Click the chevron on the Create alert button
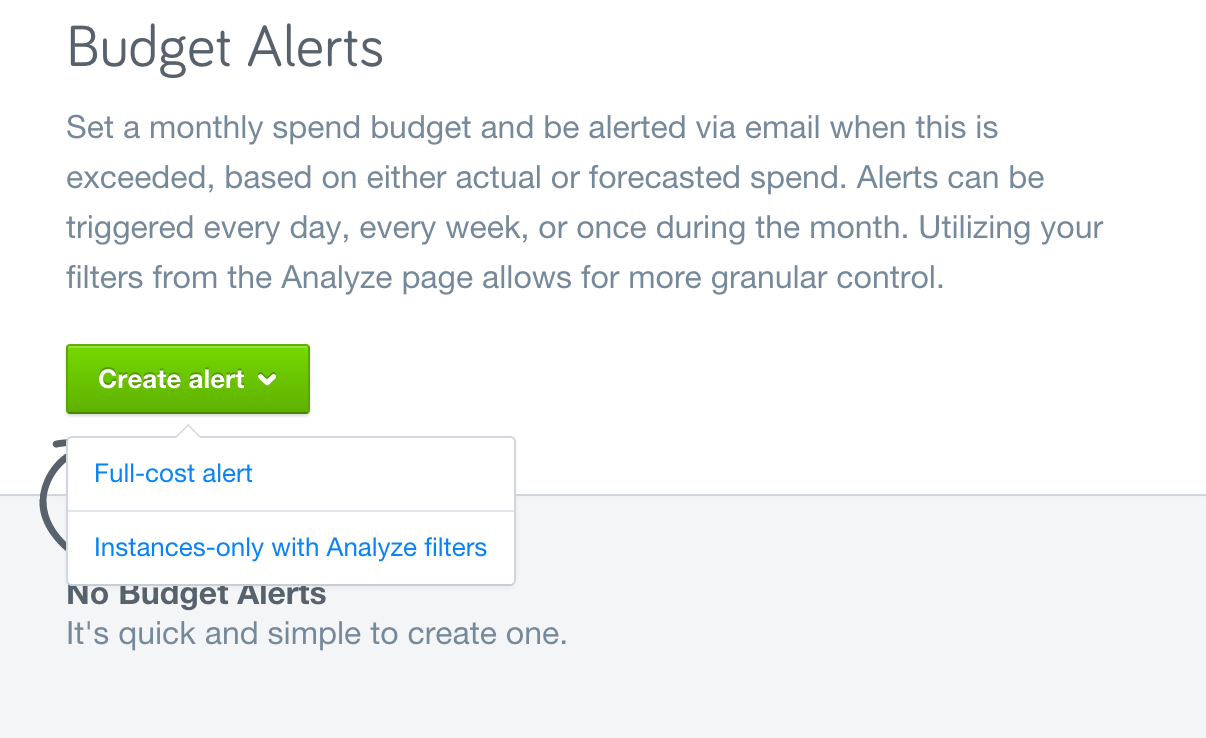 coord(268,380)
